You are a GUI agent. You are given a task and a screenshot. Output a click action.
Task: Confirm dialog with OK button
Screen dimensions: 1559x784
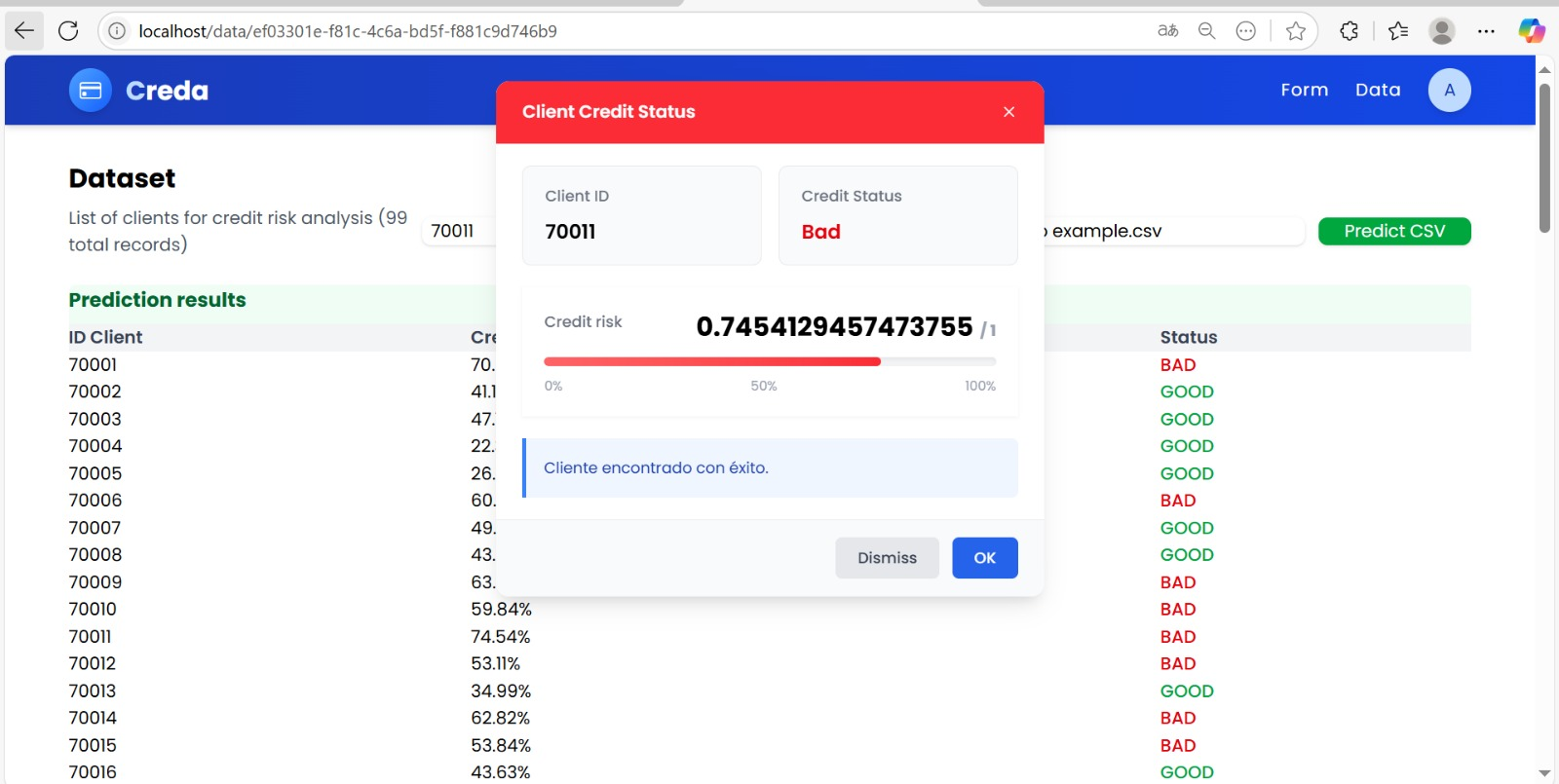[985, 558]
